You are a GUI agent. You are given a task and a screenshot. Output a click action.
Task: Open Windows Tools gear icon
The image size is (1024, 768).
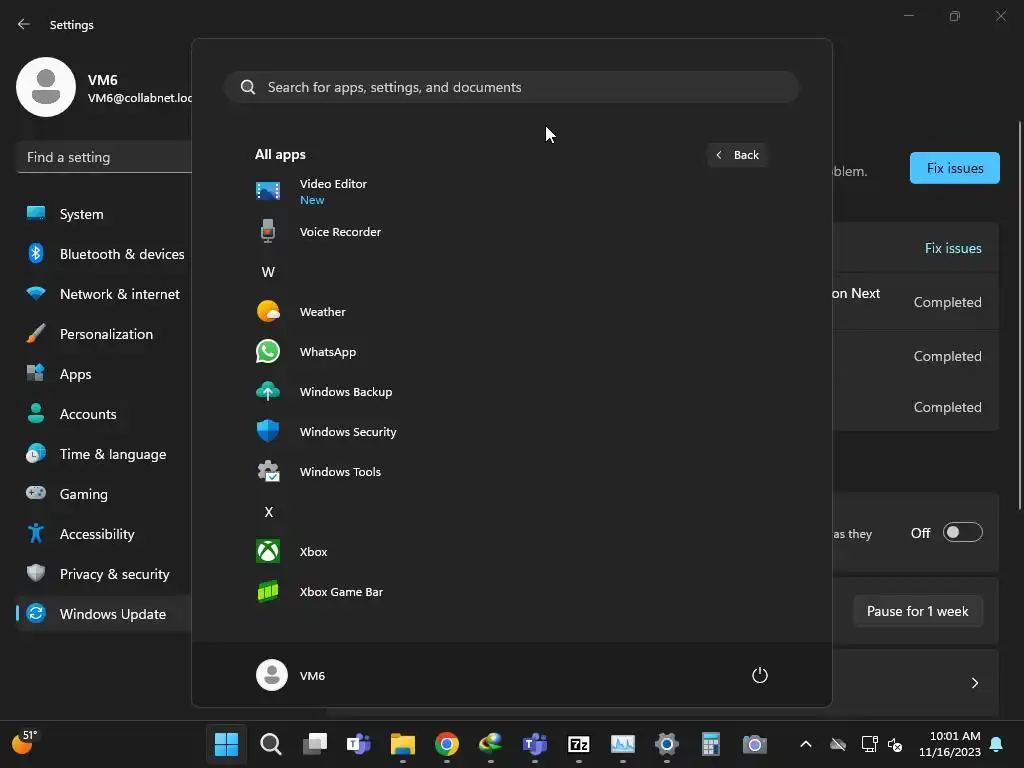pos(268,471)
